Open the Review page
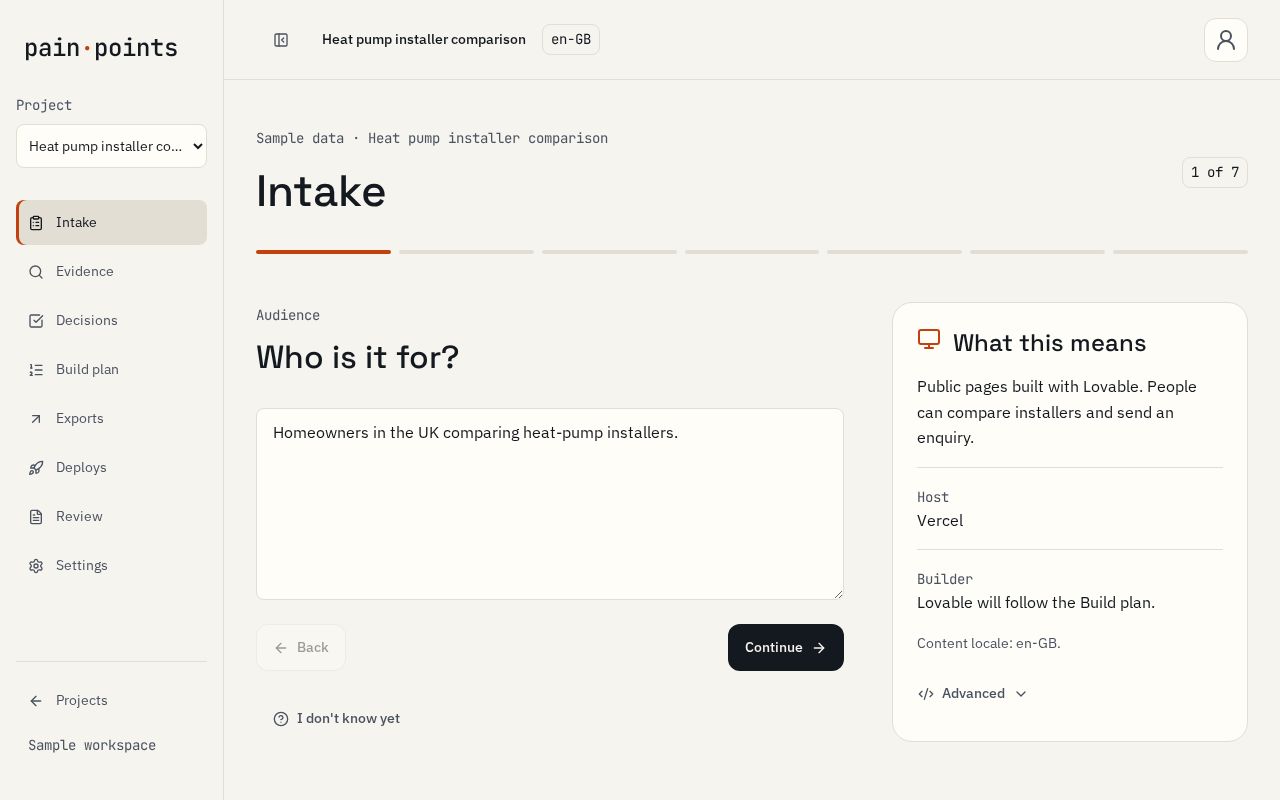 111,517
